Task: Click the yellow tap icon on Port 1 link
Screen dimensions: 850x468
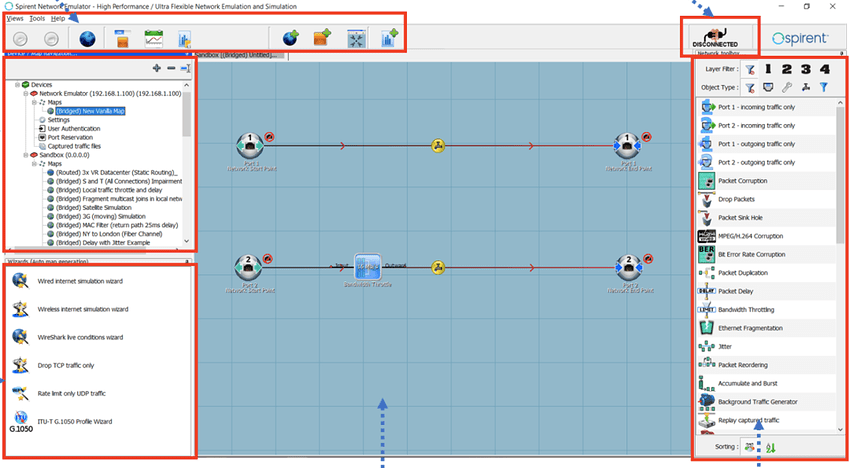Action: point(438,145)
